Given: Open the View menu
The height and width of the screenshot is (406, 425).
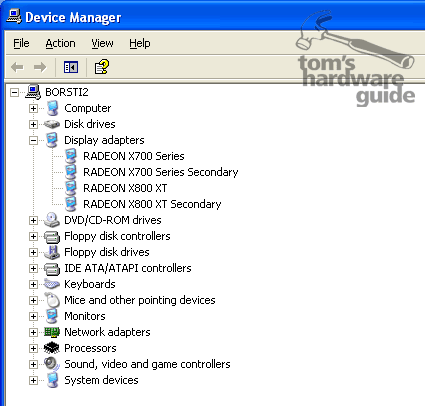Looking at the screenshot, I should tap(102, 43).
